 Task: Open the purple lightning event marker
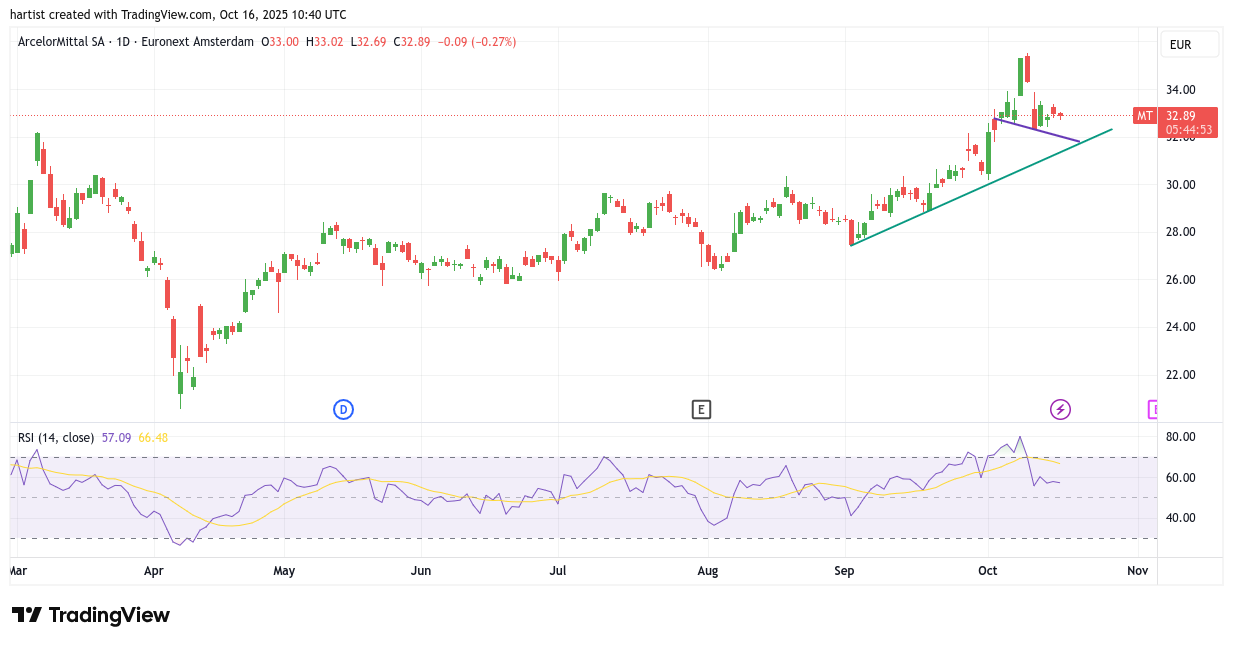[x=1060, y=409]
